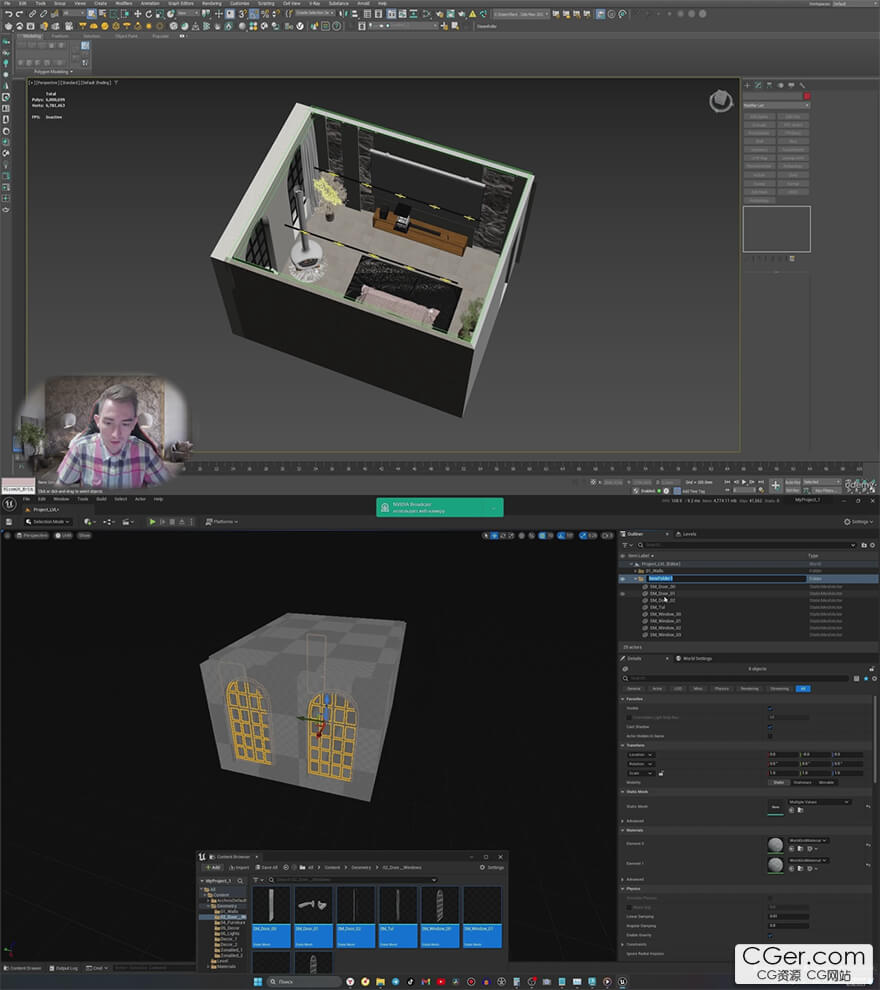Open the File menu in Unreal Editor
The width and height of the screenshot is (880, 990).
27,499
